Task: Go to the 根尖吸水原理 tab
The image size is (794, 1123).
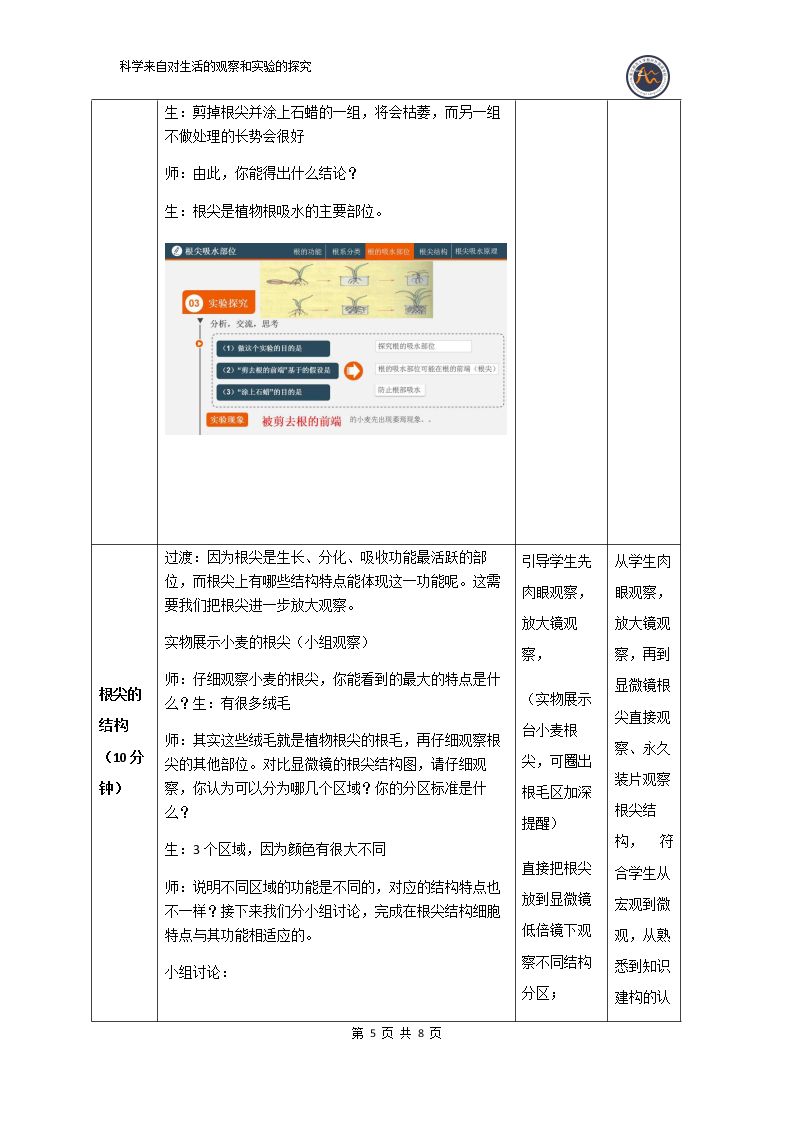Action: [477, 251]
